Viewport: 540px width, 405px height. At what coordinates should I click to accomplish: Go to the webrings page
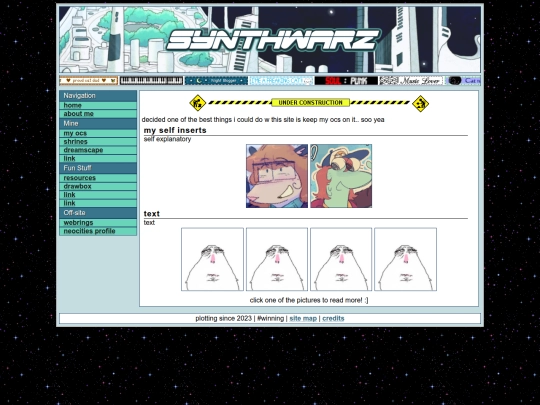click(98, 223)
